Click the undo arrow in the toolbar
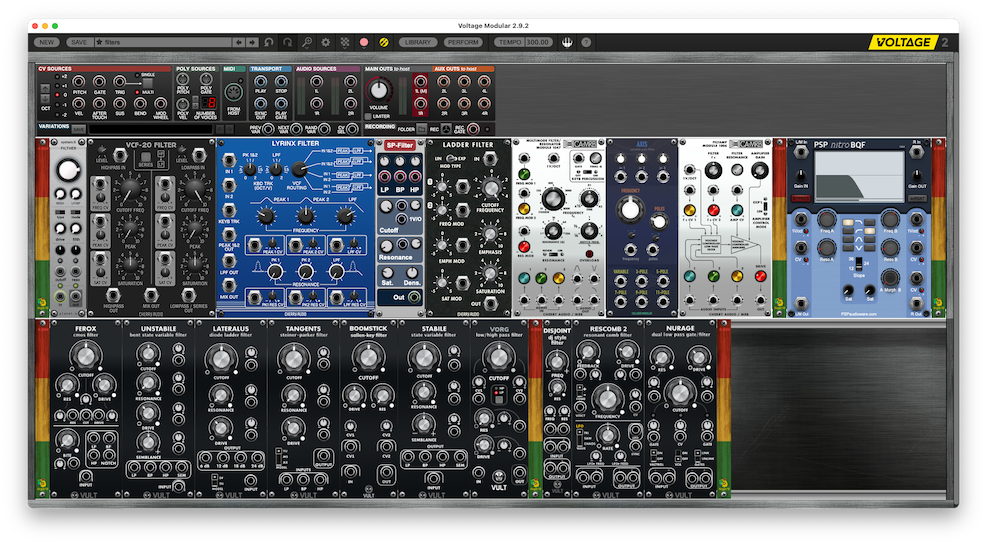987x545 pixels. [x=269, y=42]
